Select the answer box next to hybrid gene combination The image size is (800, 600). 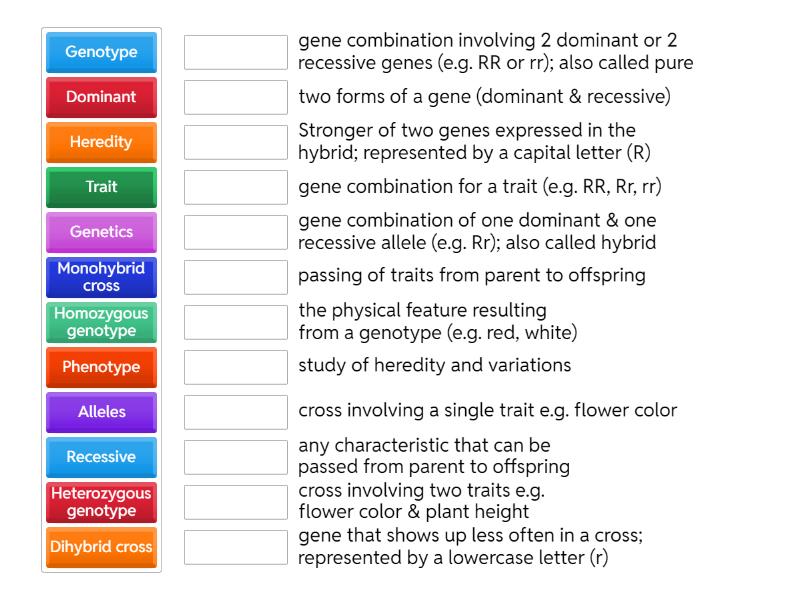click(235, 232)
